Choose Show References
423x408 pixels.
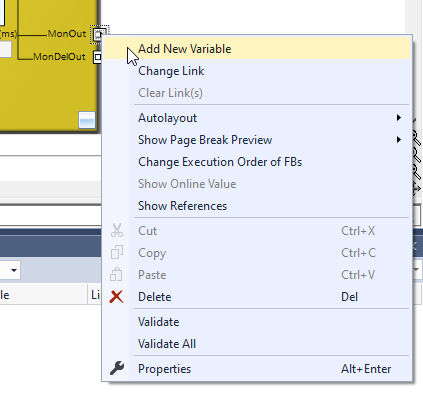pyautogui.click(x=257, y=206)
